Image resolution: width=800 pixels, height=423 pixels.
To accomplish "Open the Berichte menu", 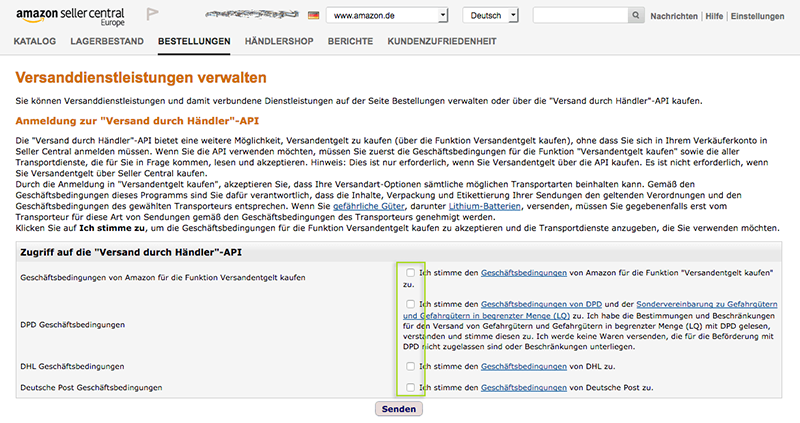I will [x=351, y=41].
